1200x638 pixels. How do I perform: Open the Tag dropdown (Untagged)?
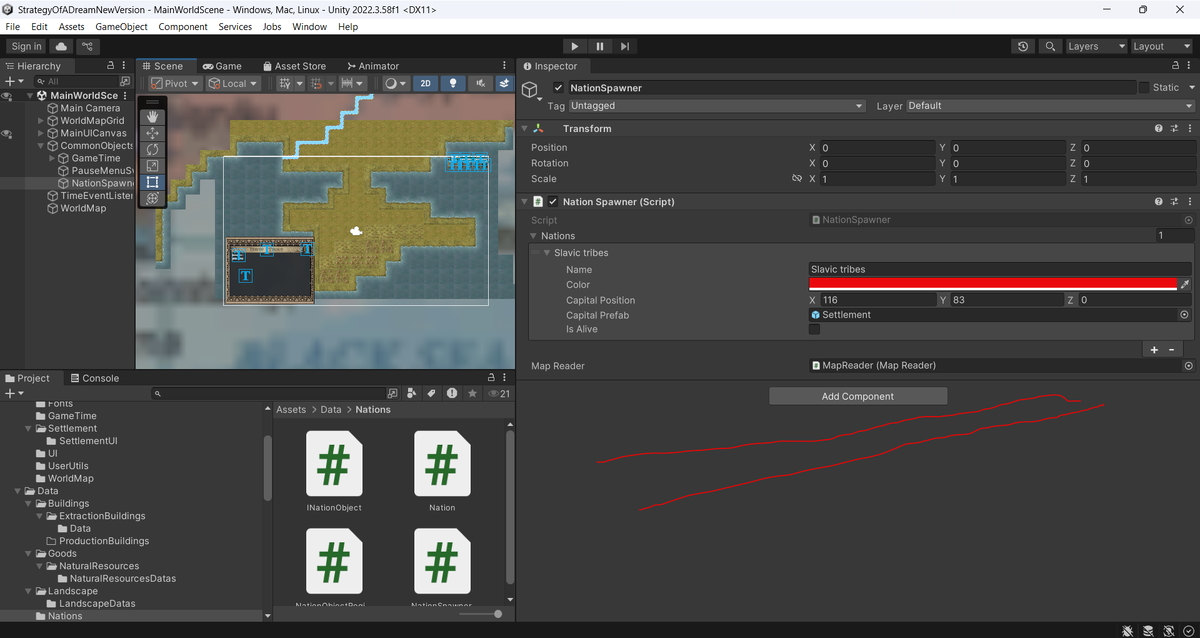tap(717, 106)
